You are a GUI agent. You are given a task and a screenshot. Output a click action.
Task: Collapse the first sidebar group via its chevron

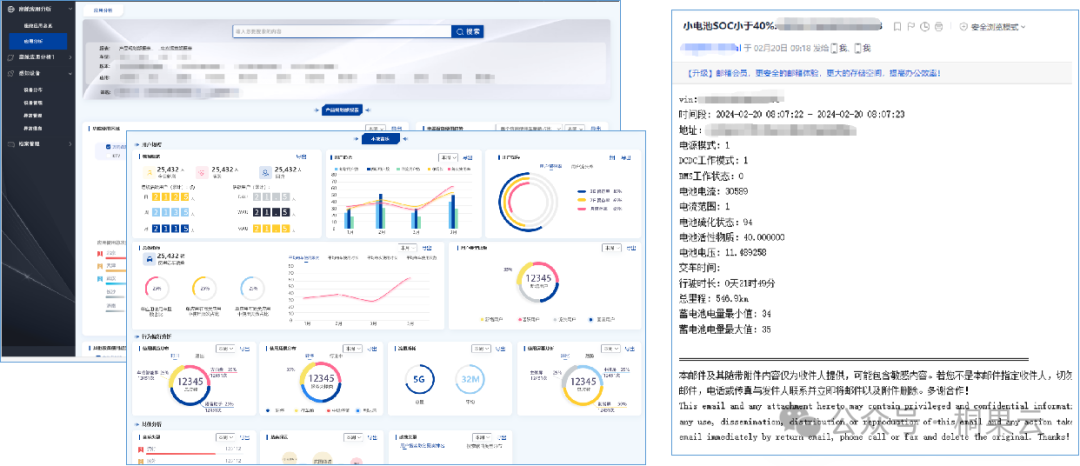pyautogui.click(x=70, y=10)
